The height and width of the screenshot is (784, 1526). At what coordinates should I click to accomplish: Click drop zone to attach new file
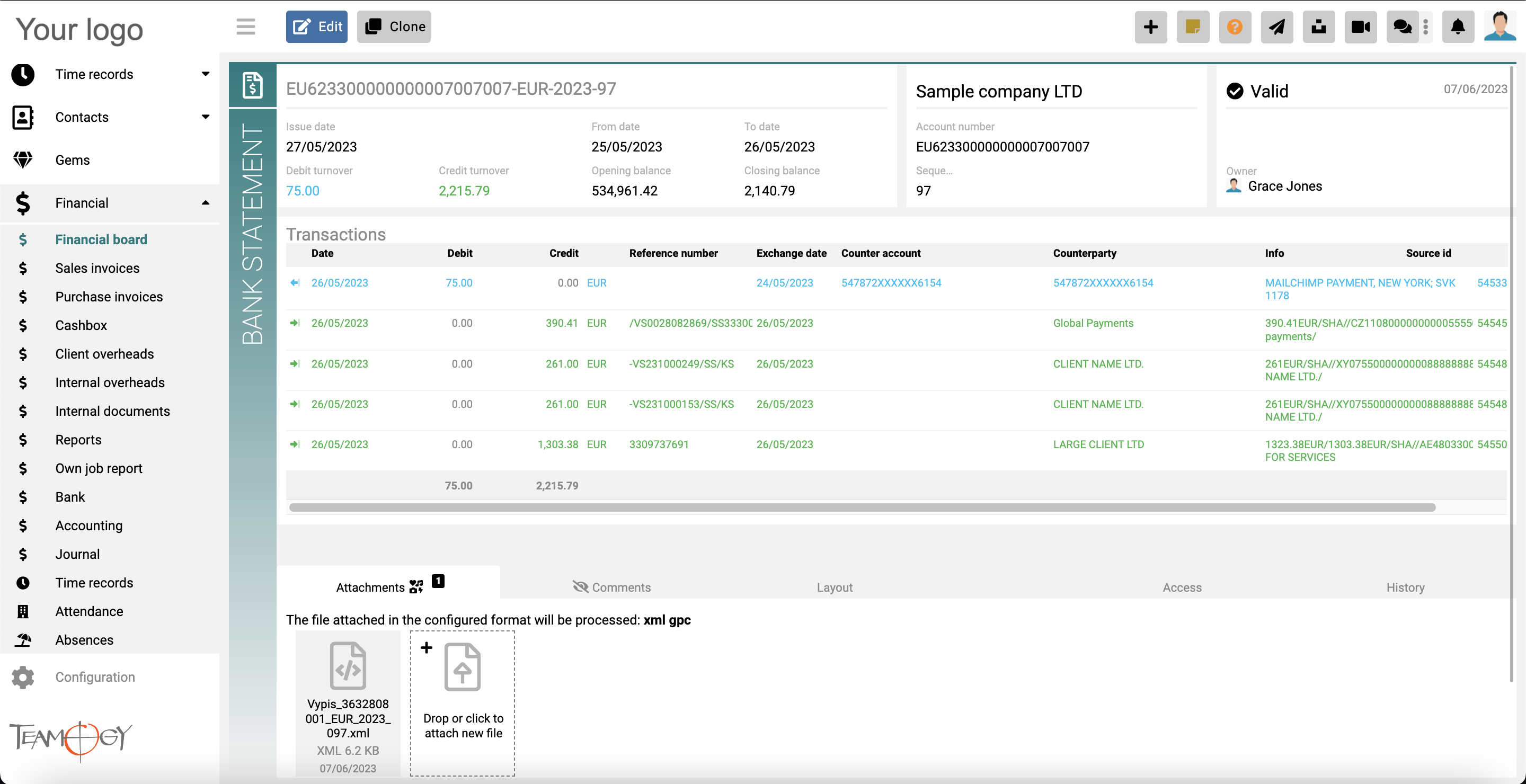[x=463, y=703]
